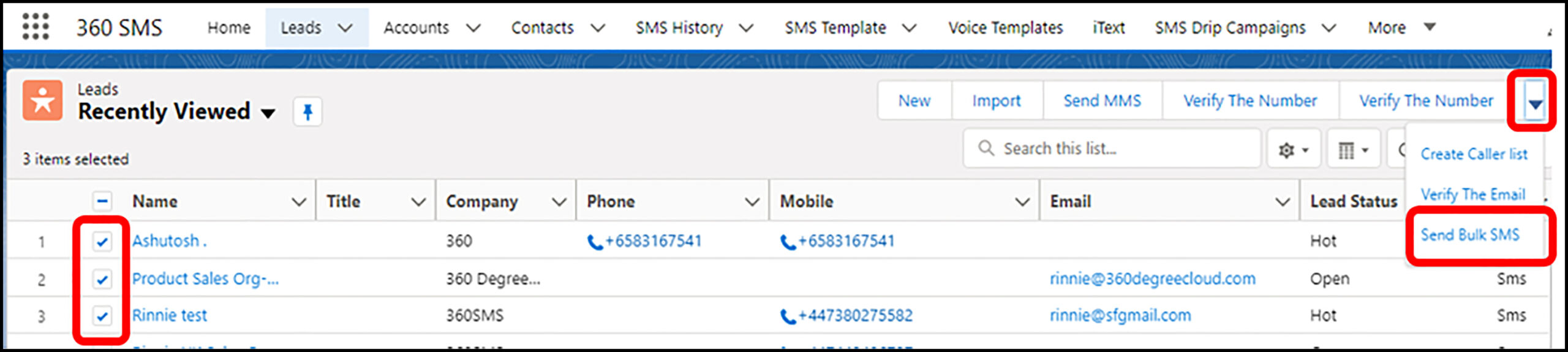Call +447380275582 mobile number
The height and width of the screenshot is (352, 1568).
pyautogui.click(x=855, y=315)
